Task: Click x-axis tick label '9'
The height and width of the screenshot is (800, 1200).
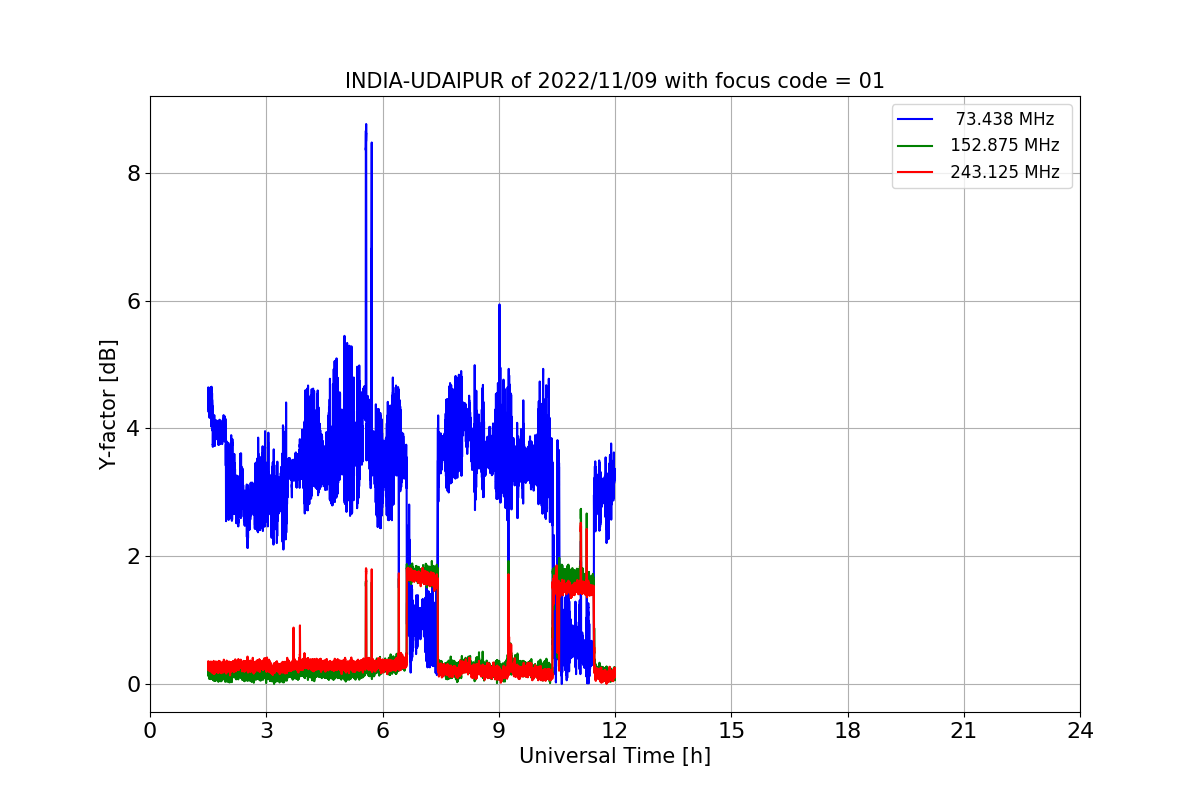Action: click(499, 731)
